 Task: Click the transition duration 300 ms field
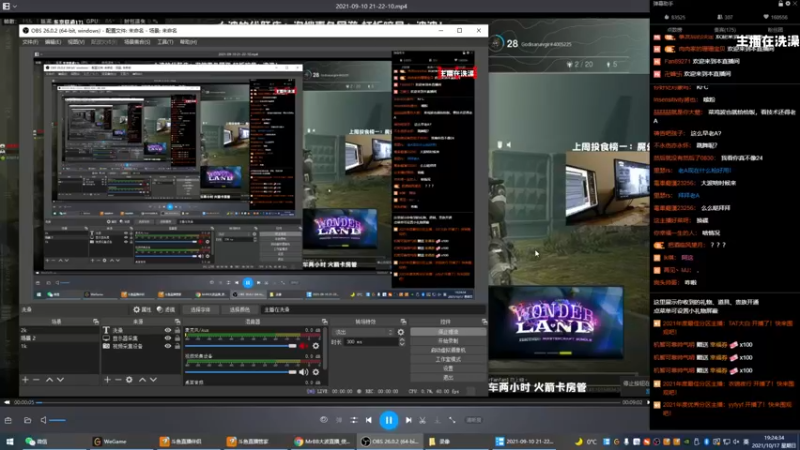click(370, 342)
